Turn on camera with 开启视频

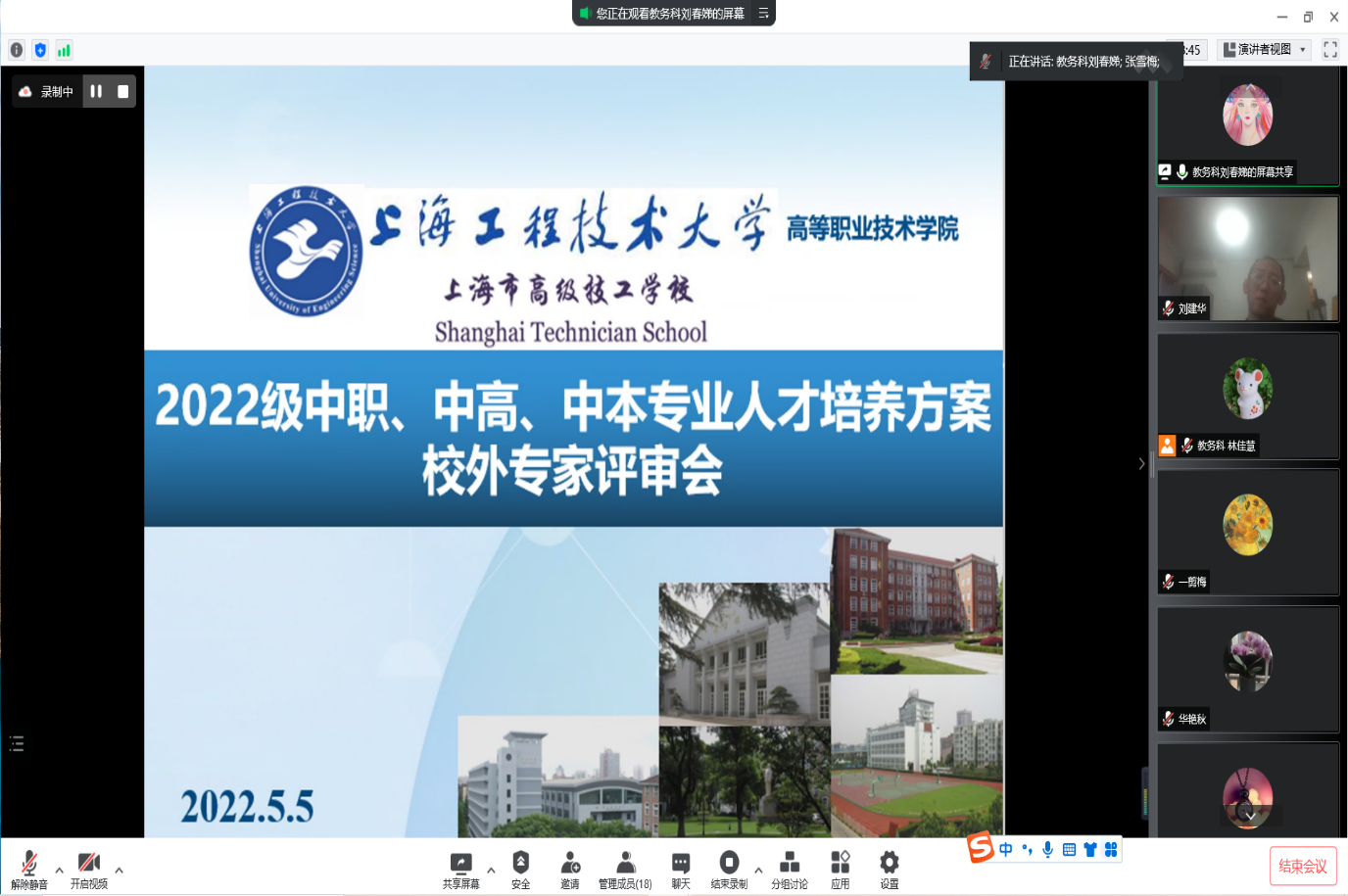click(89, 869)
